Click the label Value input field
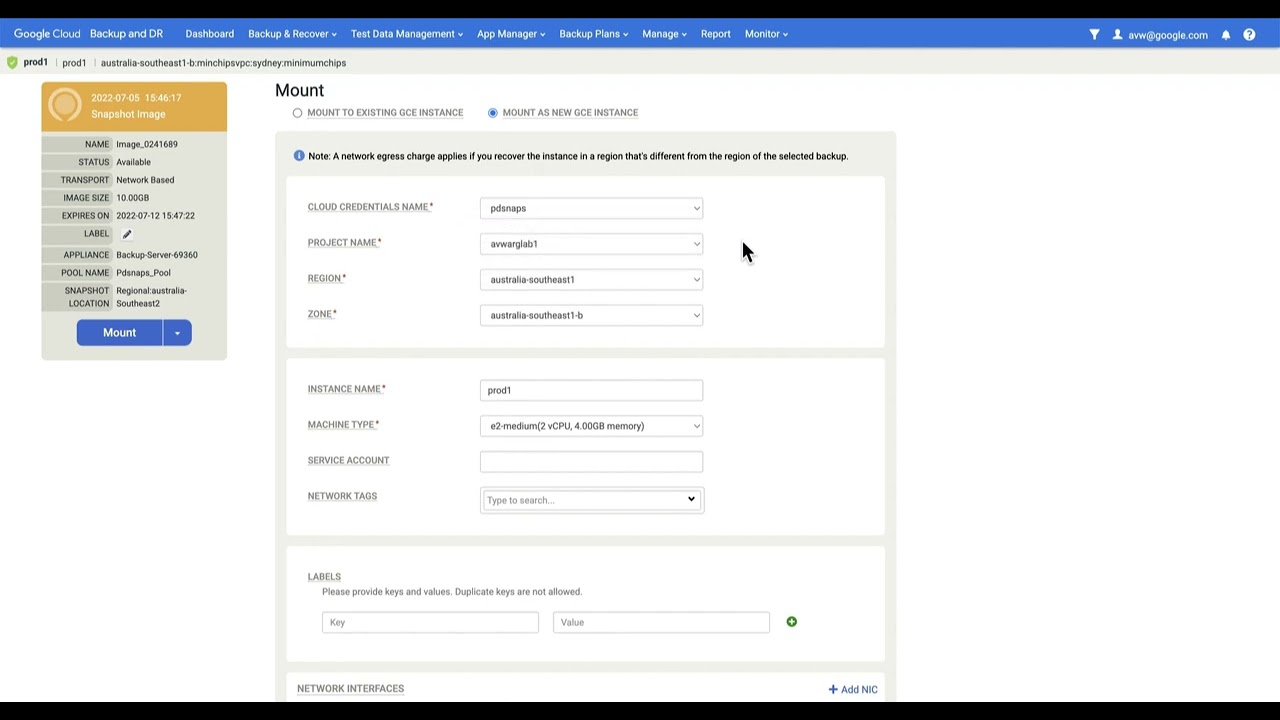This screenshot has height=720, width=1280. point(661,622)
